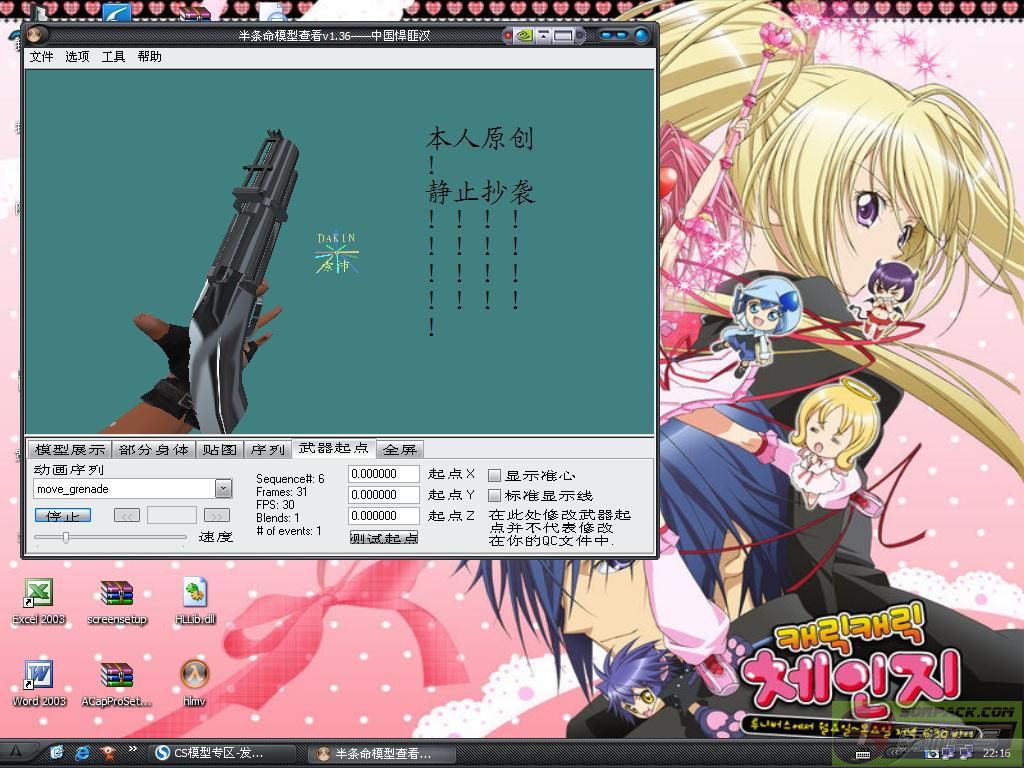Switch to the 模型展示 tab
This screenshot has width=1024, height=768.
67,450
